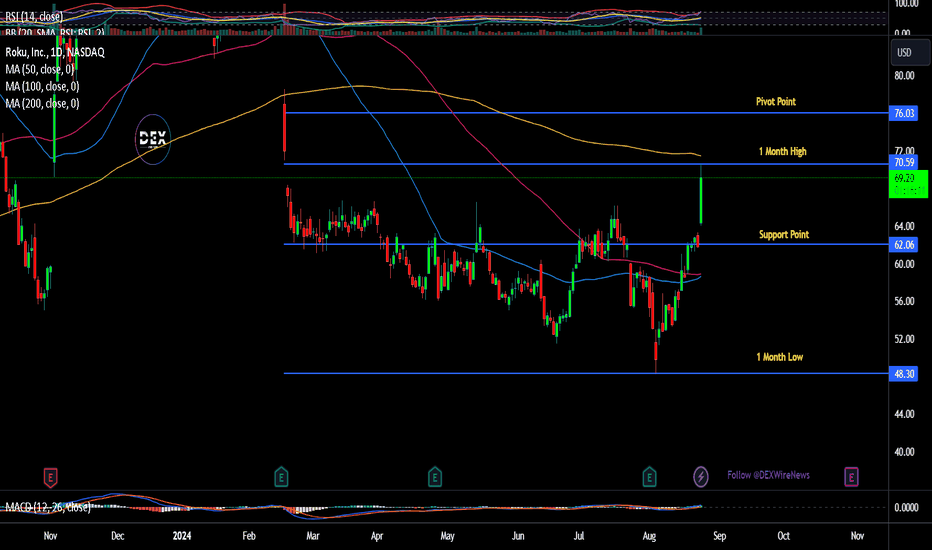Select the MA (50, close, 0) indicator legend
The width and height of the screenshot is (932, 550).
(39, 70)
